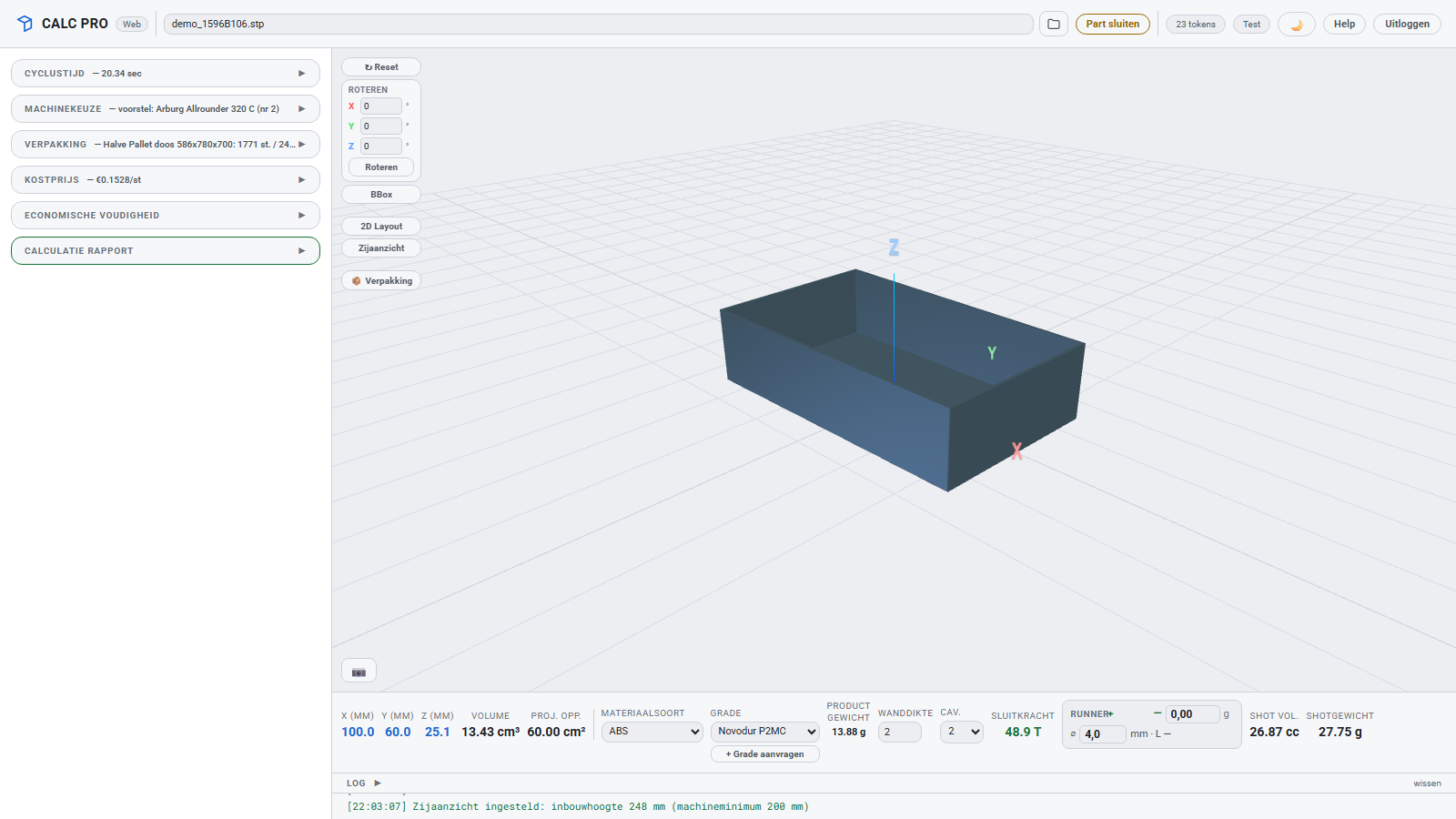1456x819 pixels.
Task: Click the Test button
Action: click(1251, 24)
